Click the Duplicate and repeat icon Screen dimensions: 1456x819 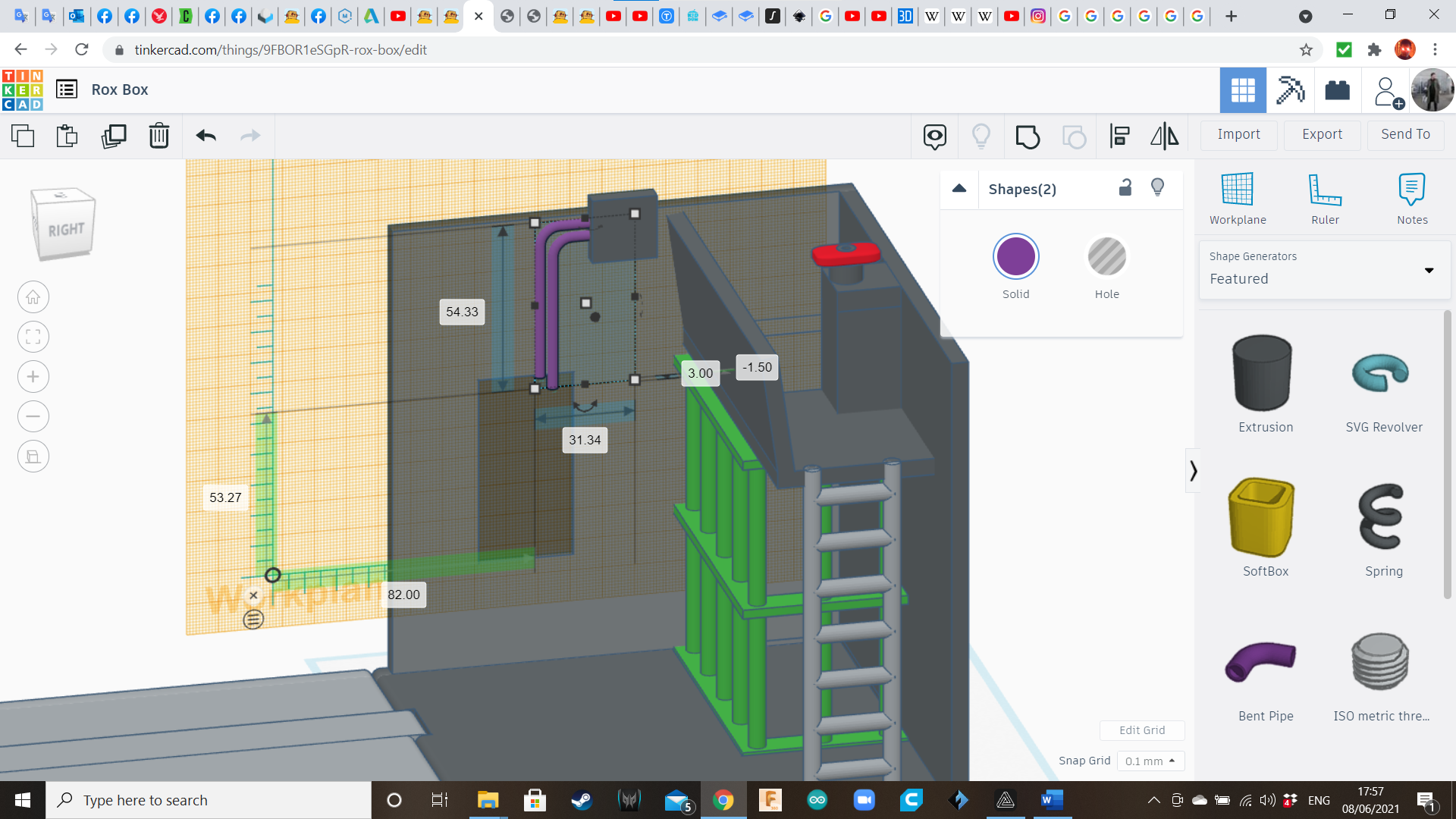click(x=114, y=136)
